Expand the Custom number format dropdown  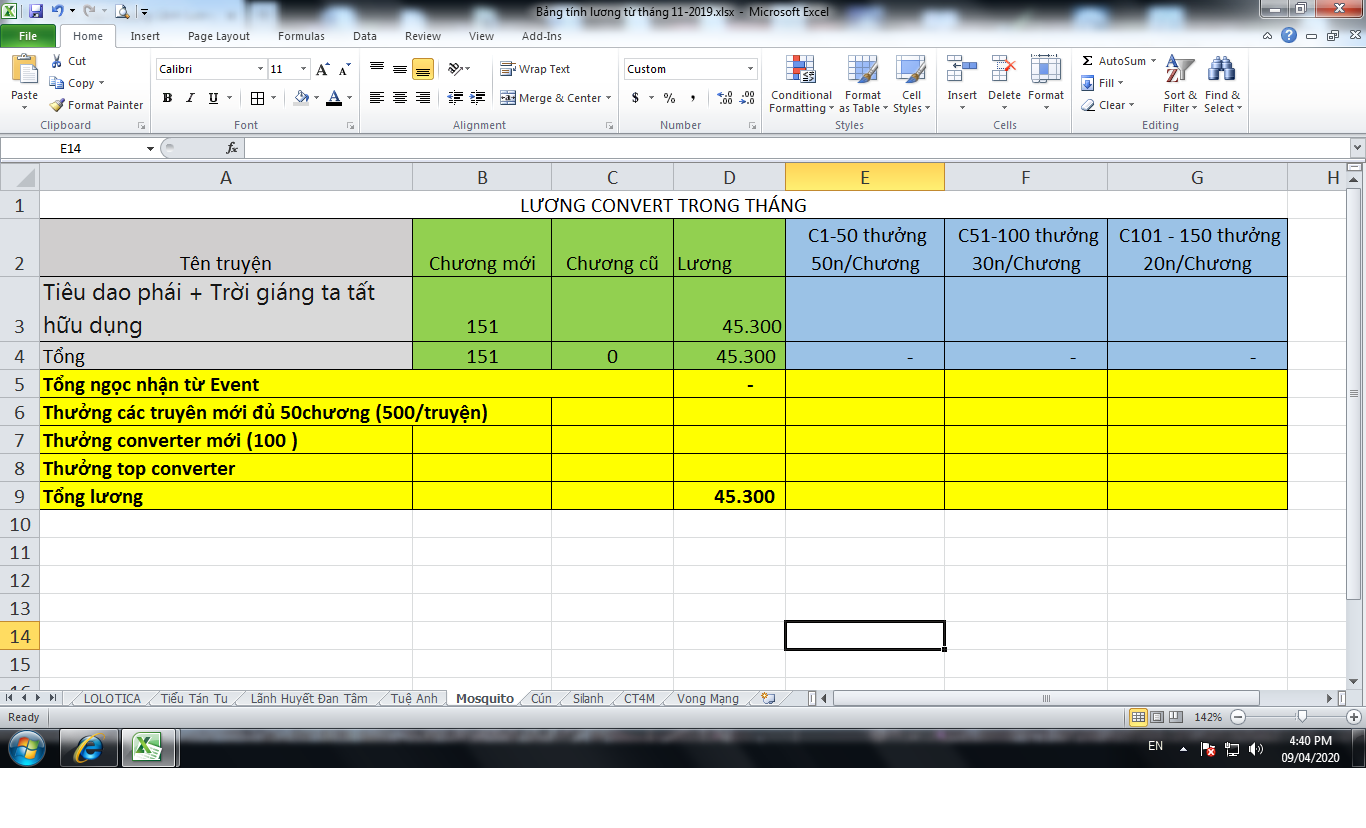(750, 69)
